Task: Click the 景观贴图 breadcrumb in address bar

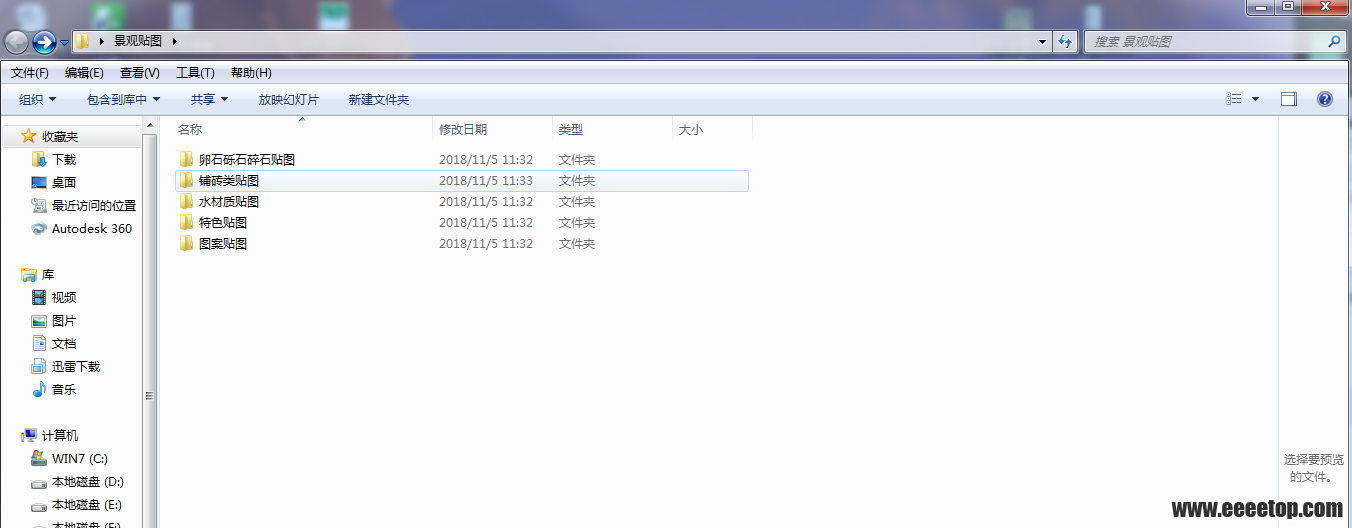Action: (138, 41)
